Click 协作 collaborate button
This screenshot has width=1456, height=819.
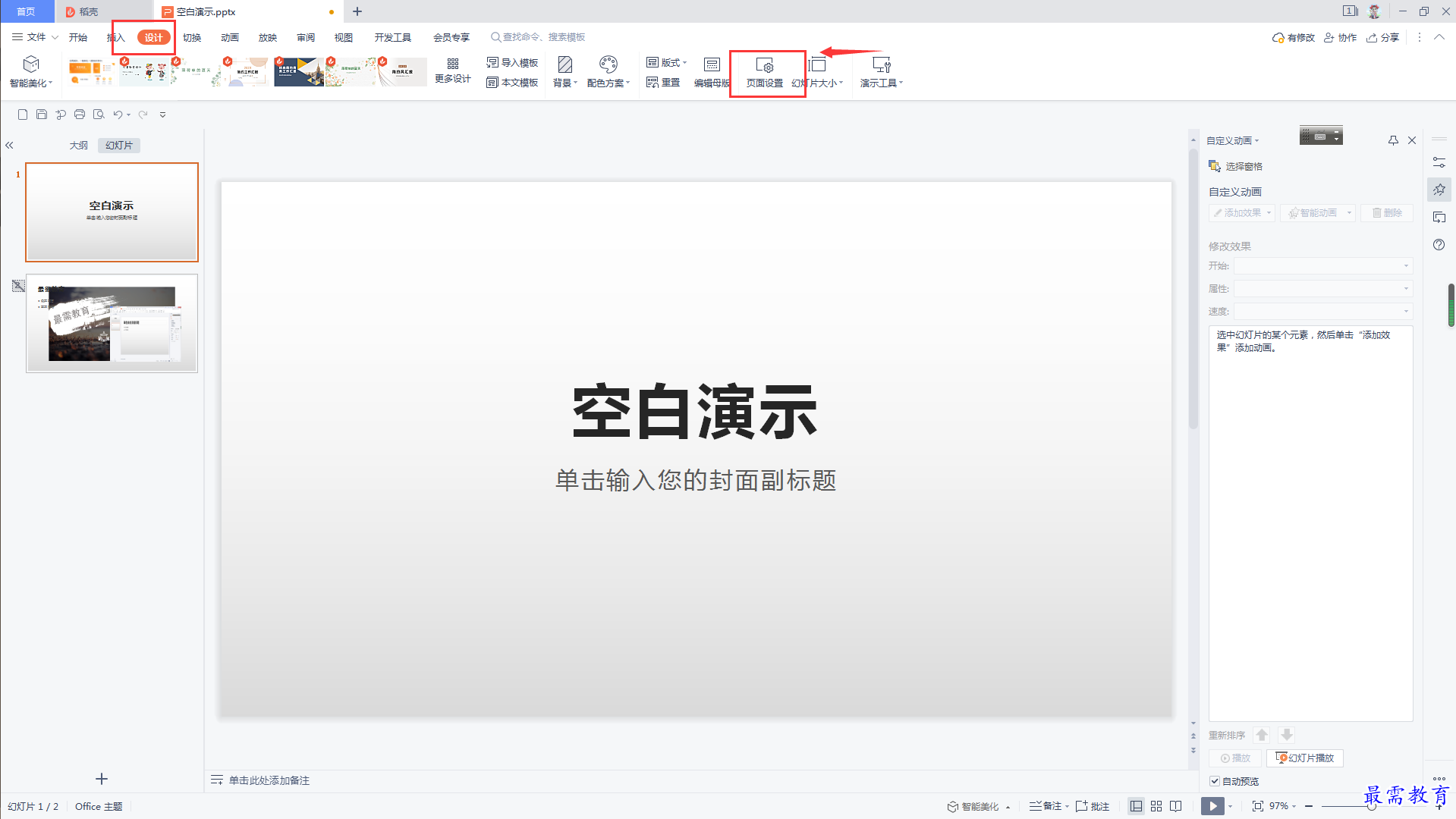click(1341, 37)
